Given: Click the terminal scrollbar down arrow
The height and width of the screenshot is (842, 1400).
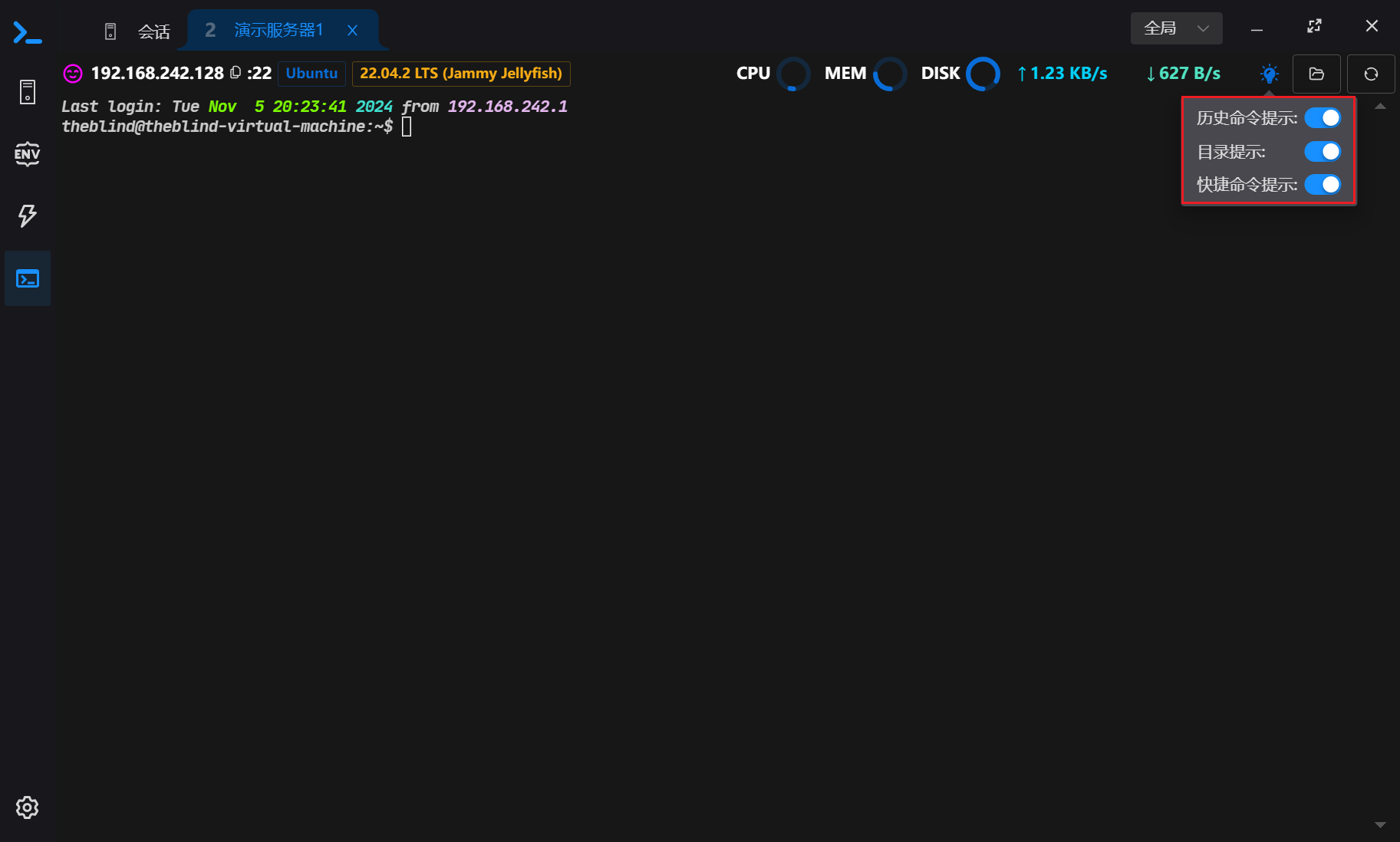Looking at the screenshot, I should click(x=1380, y=825).
